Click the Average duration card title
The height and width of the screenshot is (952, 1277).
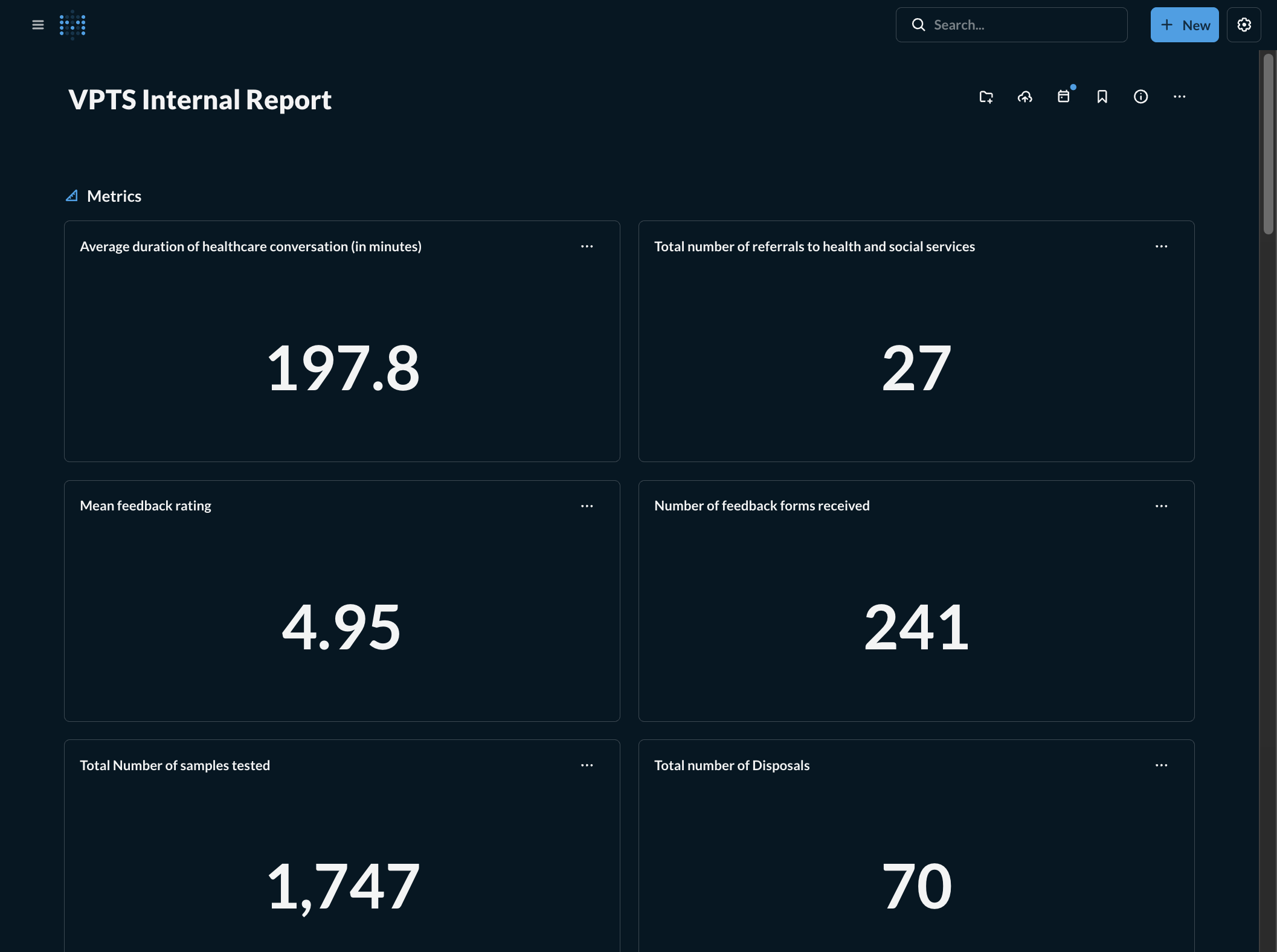(251, 246)
